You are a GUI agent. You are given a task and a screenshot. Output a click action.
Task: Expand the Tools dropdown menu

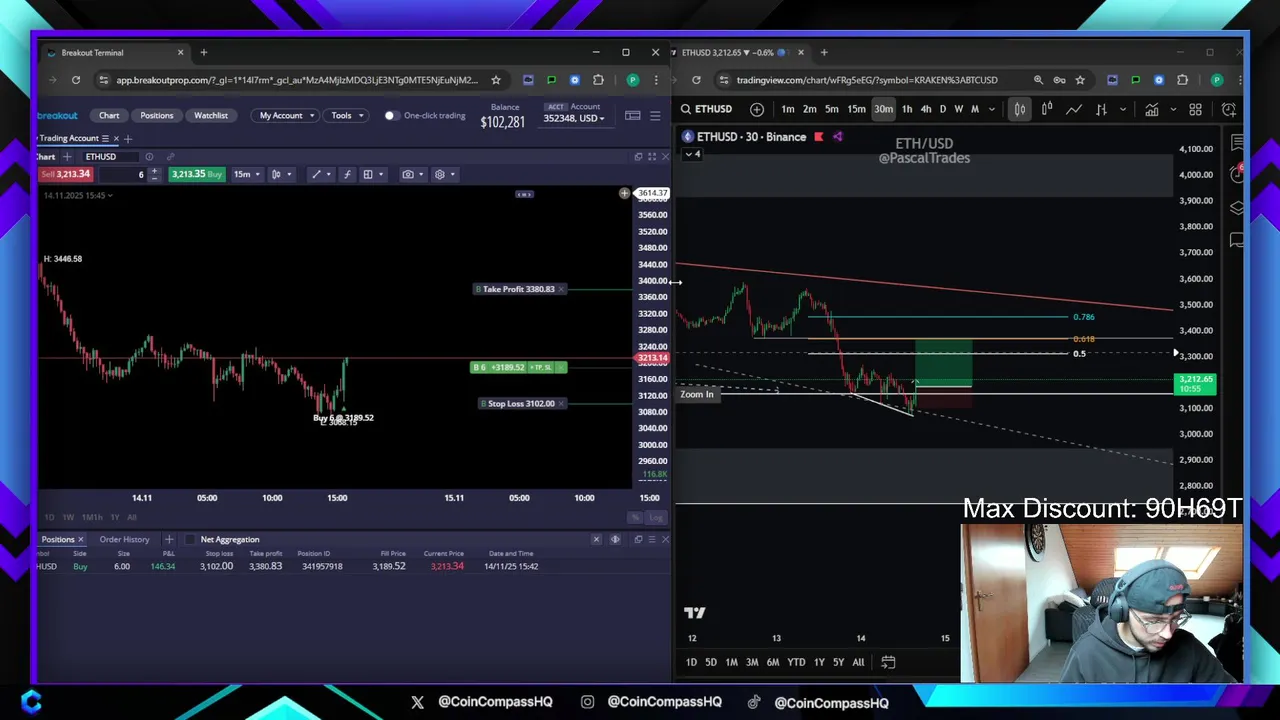[347, 116]
